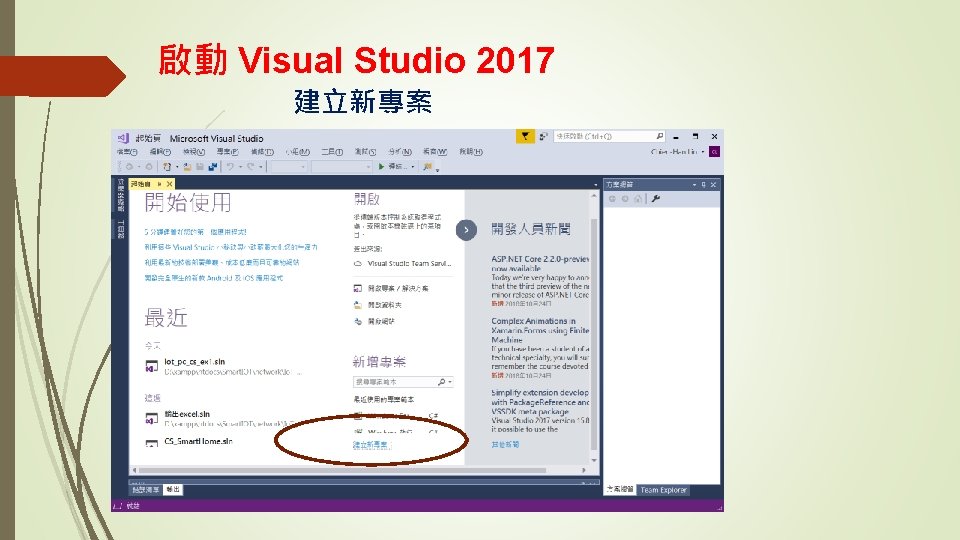Open the yellow notifications filter flag icon
This screenshot has height=540, width=960.
[x=525, y=137]
